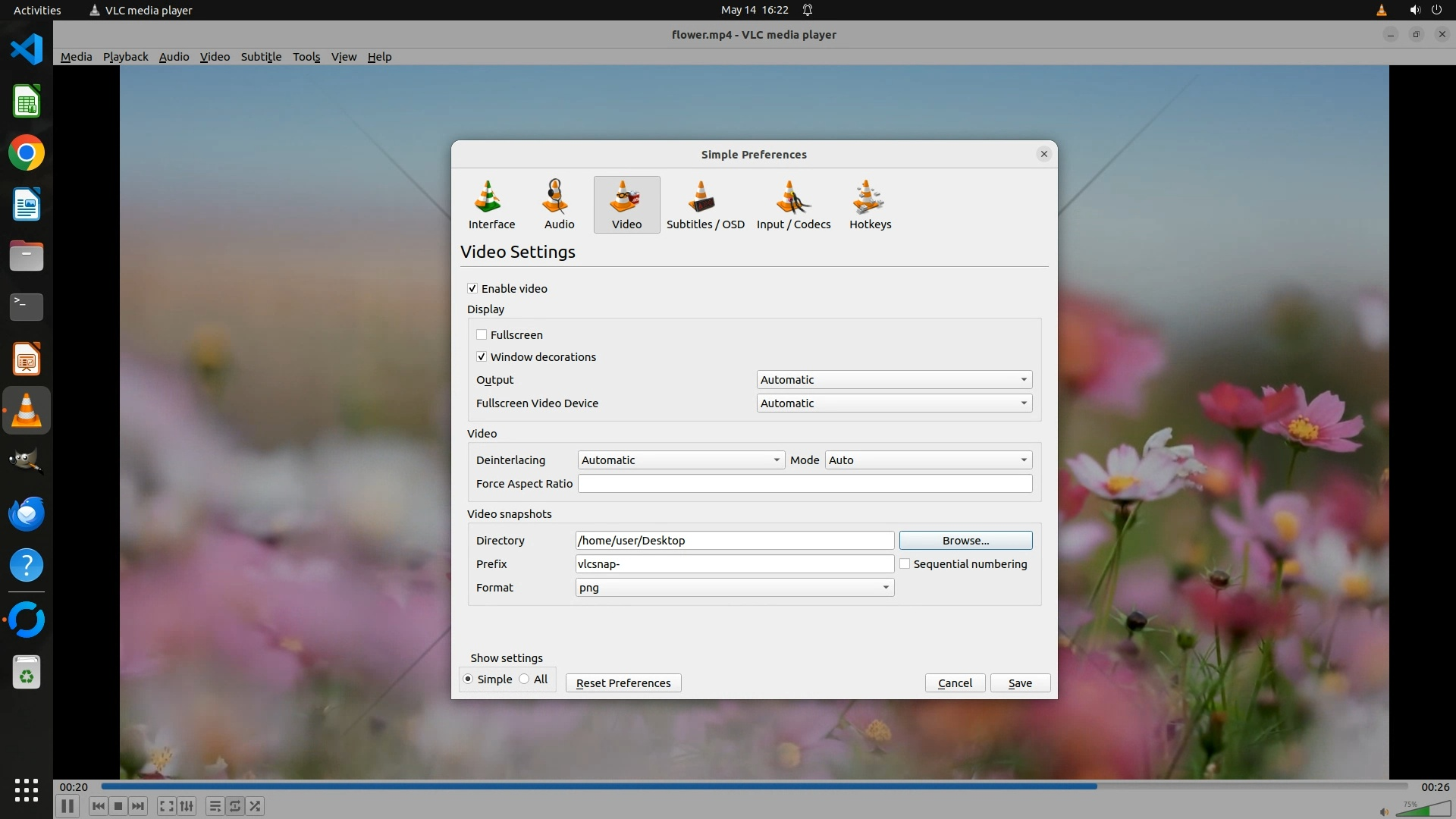The image size is (1456, 819).
Task: Expand the Output dropdown
Action: point(893,380)
